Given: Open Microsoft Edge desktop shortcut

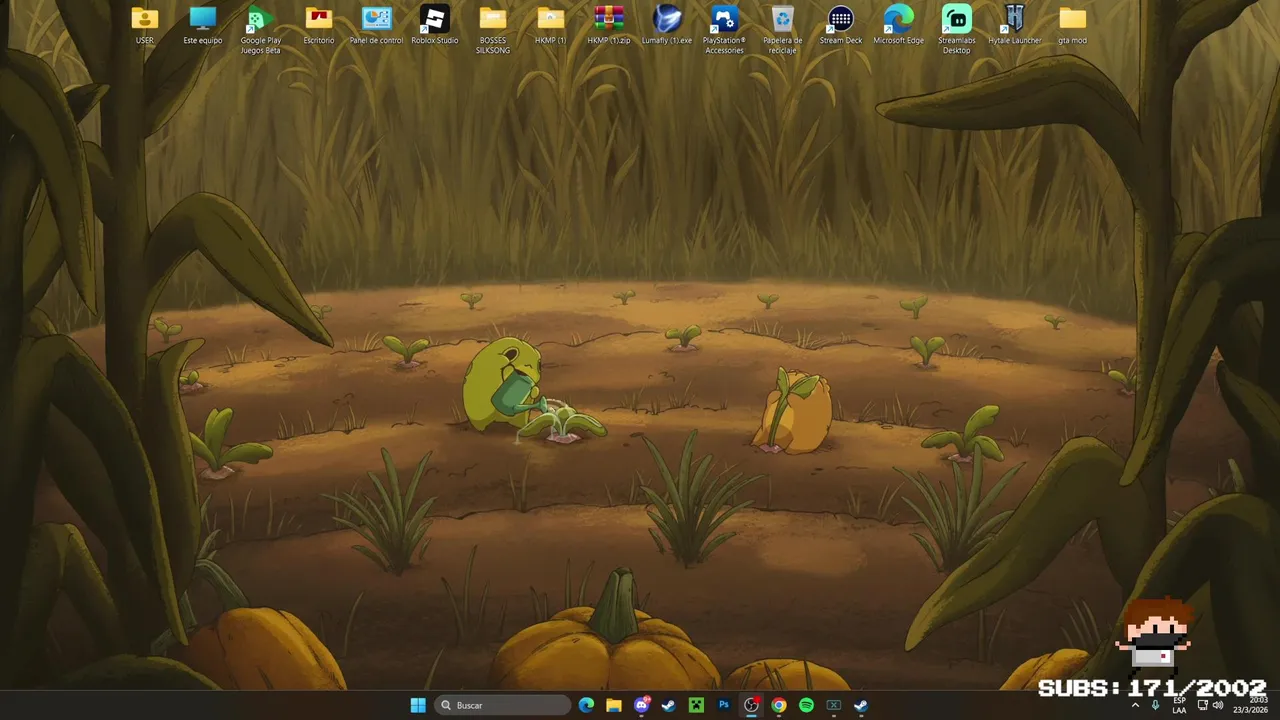Looking at the screenshot, I should (898, 25).
